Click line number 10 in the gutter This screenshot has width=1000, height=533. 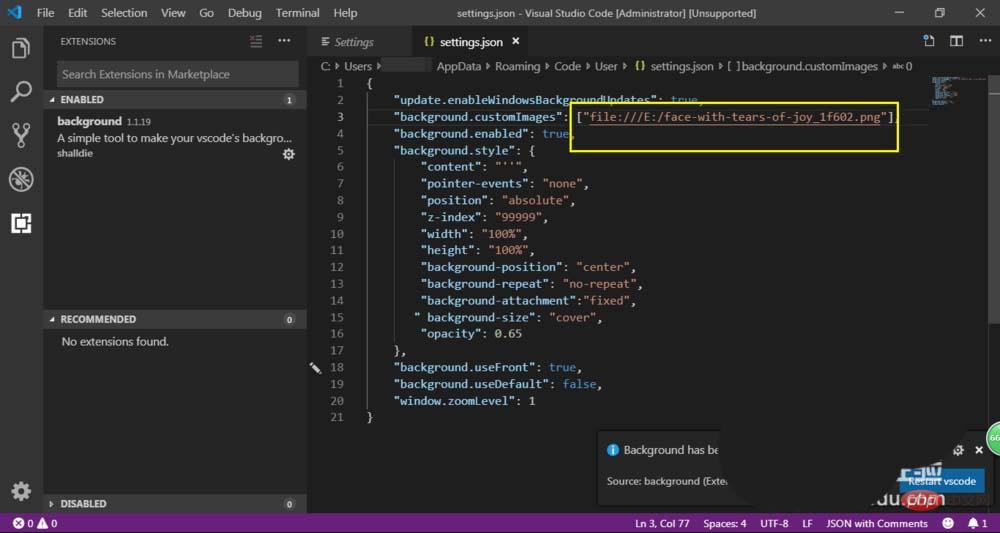pyautogui.click(x=336, y=234)
